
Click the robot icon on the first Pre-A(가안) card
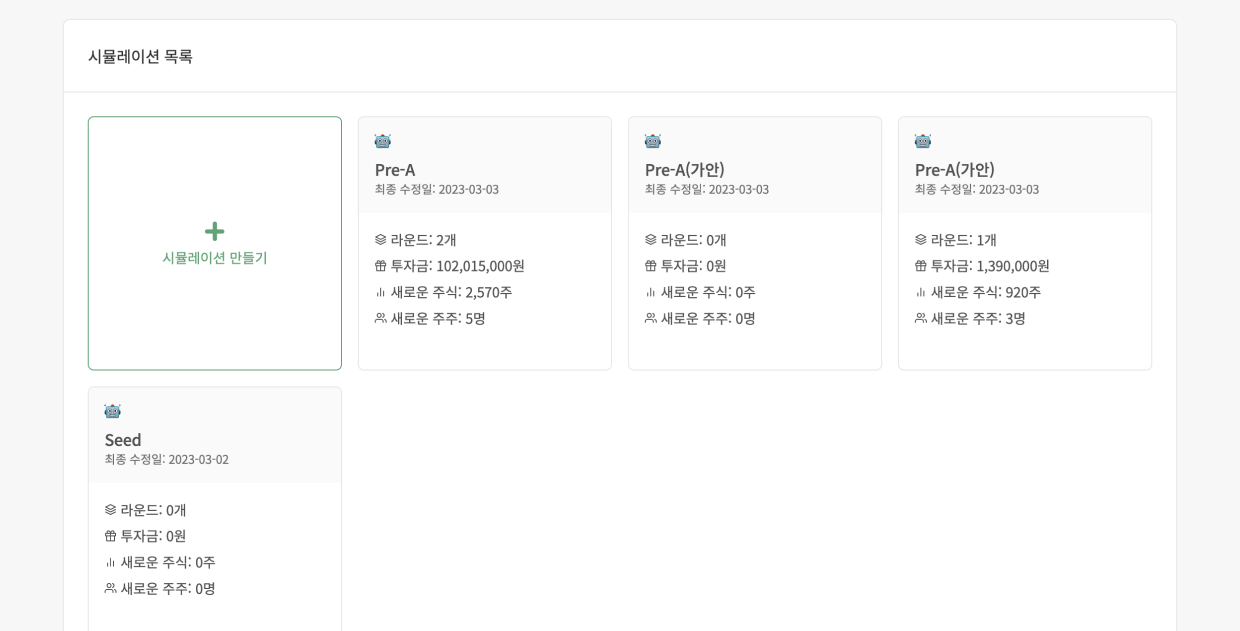650,141
